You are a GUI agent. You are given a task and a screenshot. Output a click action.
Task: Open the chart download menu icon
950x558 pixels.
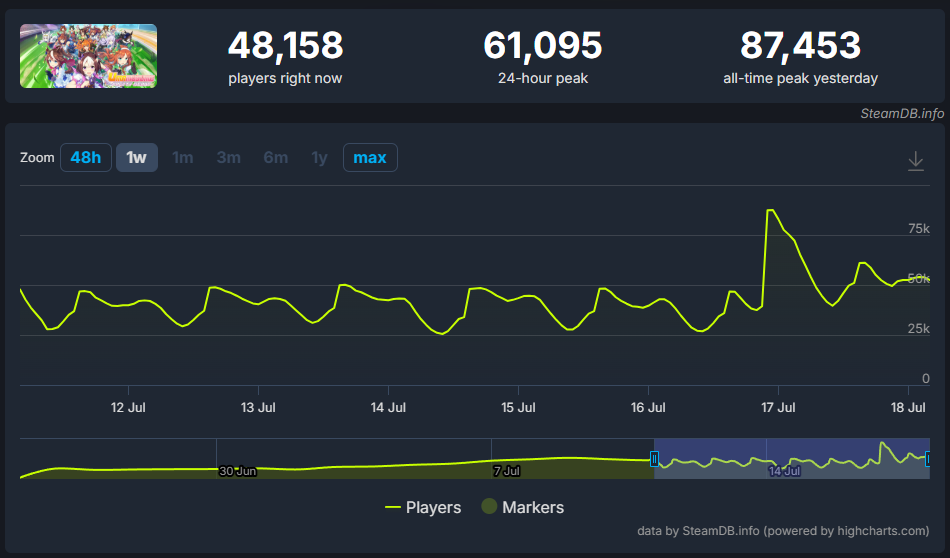point(915,161)
